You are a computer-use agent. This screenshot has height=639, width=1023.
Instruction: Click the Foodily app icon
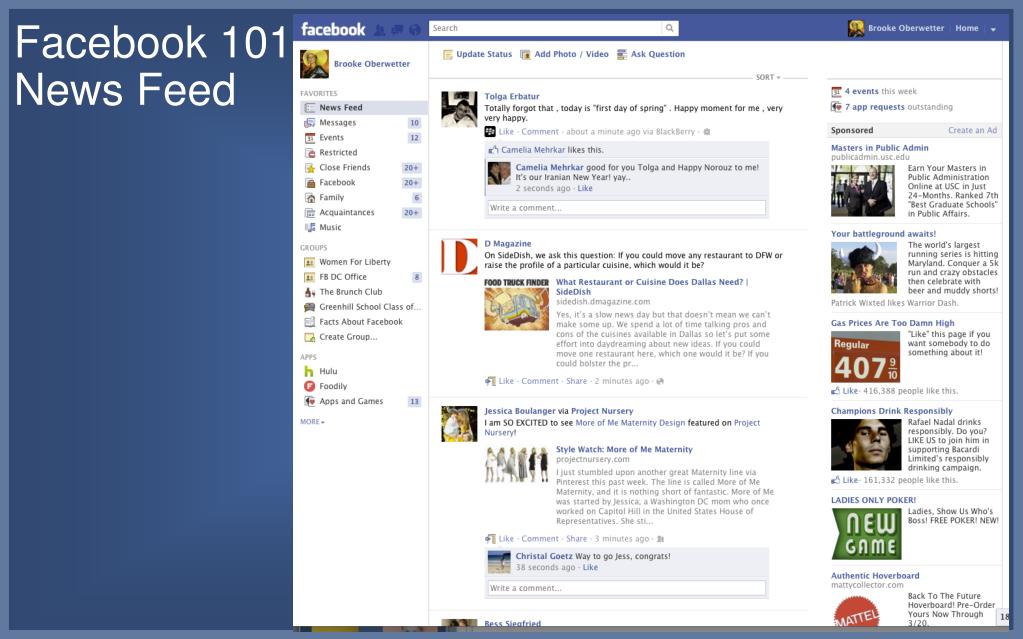[x=309, y=386]
